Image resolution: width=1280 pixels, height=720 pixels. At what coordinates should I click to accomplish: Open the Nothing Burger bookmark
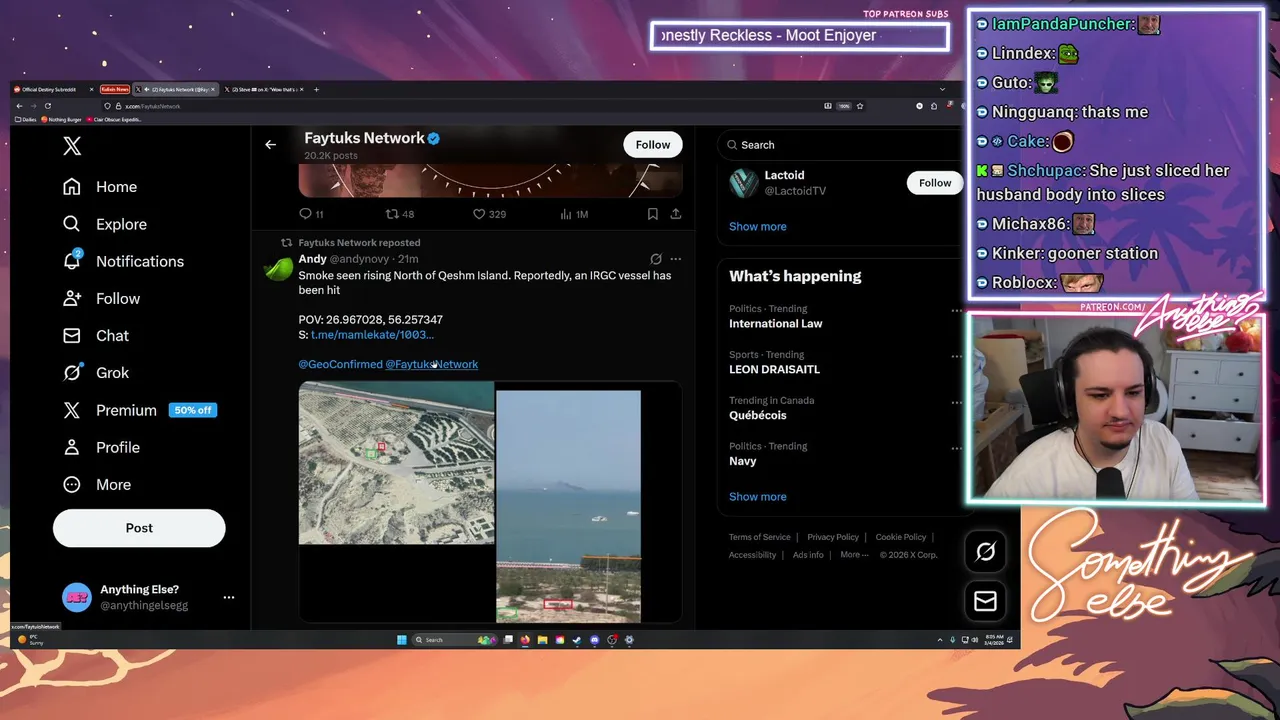(62, 120)
